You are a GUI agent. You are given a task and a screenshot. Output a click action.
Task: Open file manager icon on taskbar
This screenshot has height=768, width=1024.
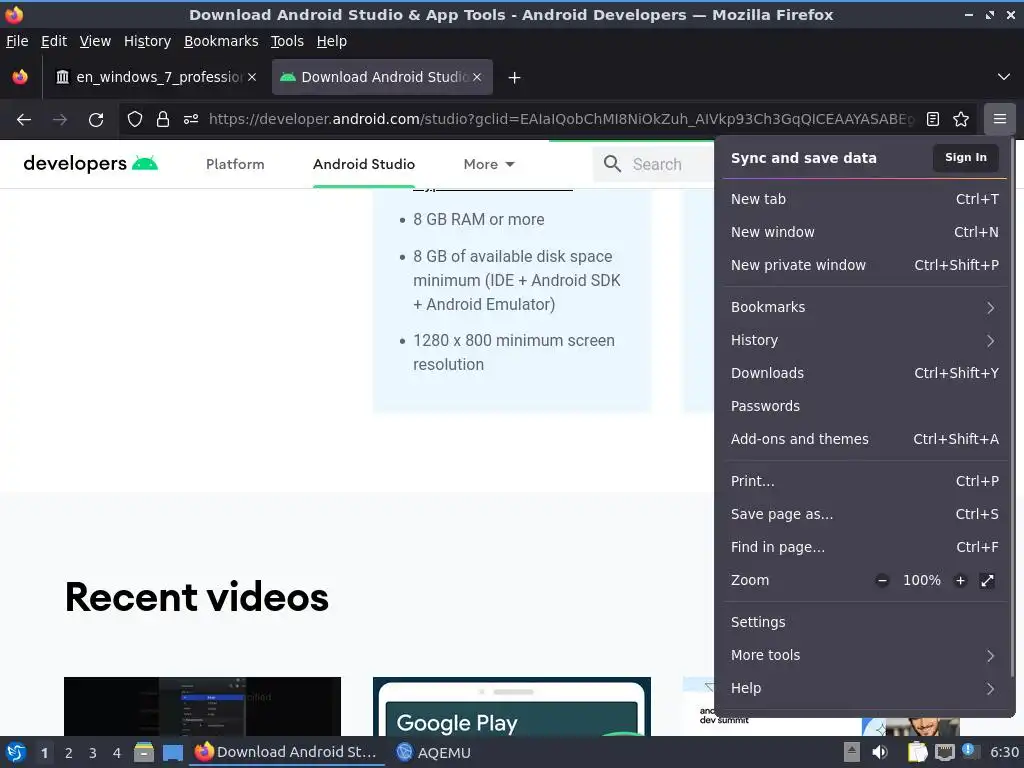[x=144, y=752]
